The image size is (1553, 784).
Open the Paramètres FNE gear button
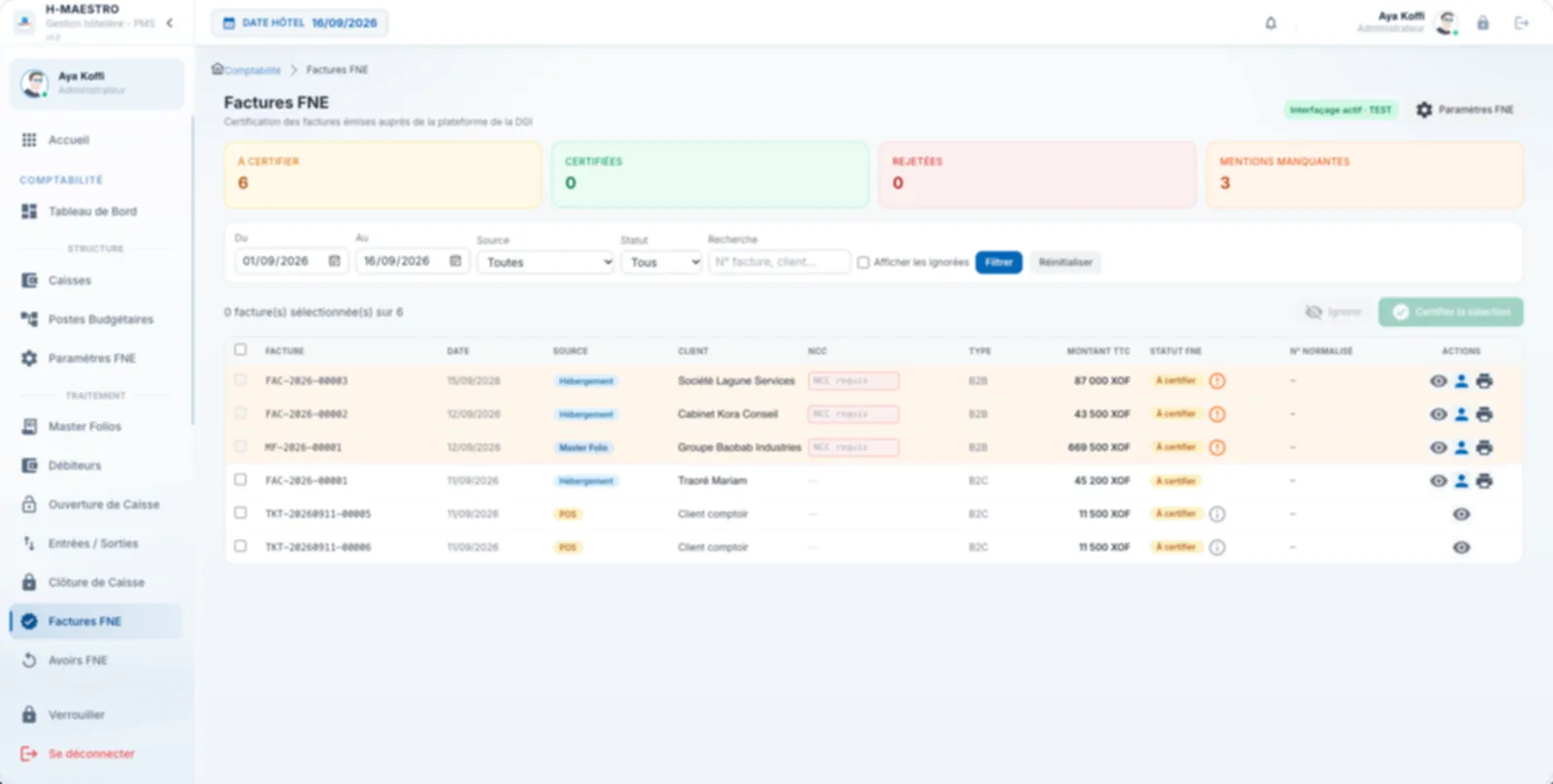click(1465, 110)
